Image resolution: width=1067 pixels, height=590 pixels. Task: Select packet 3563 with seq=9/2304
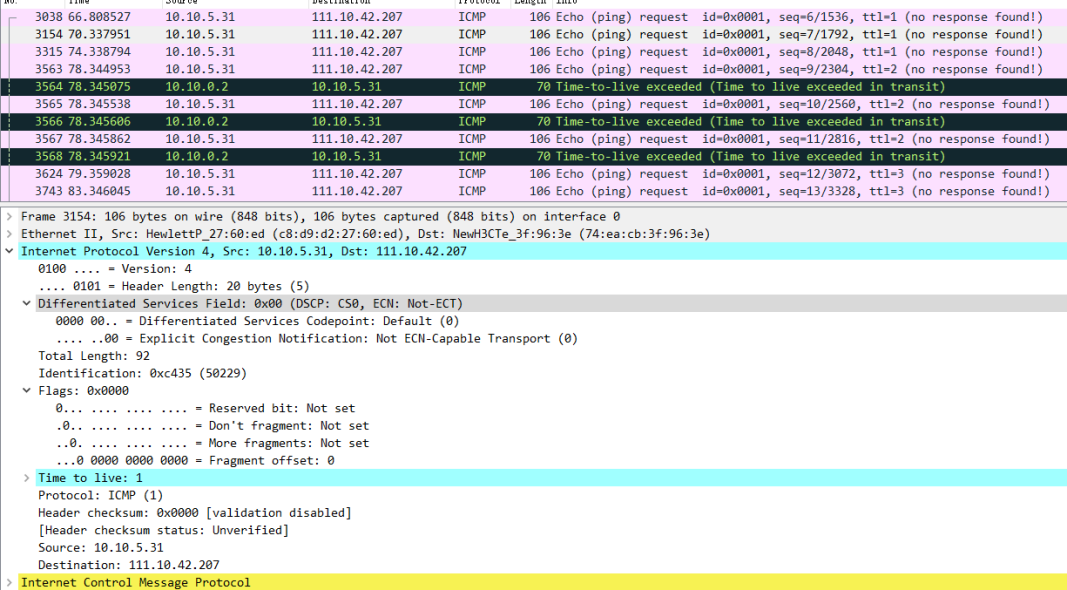[x=534, y=69]
